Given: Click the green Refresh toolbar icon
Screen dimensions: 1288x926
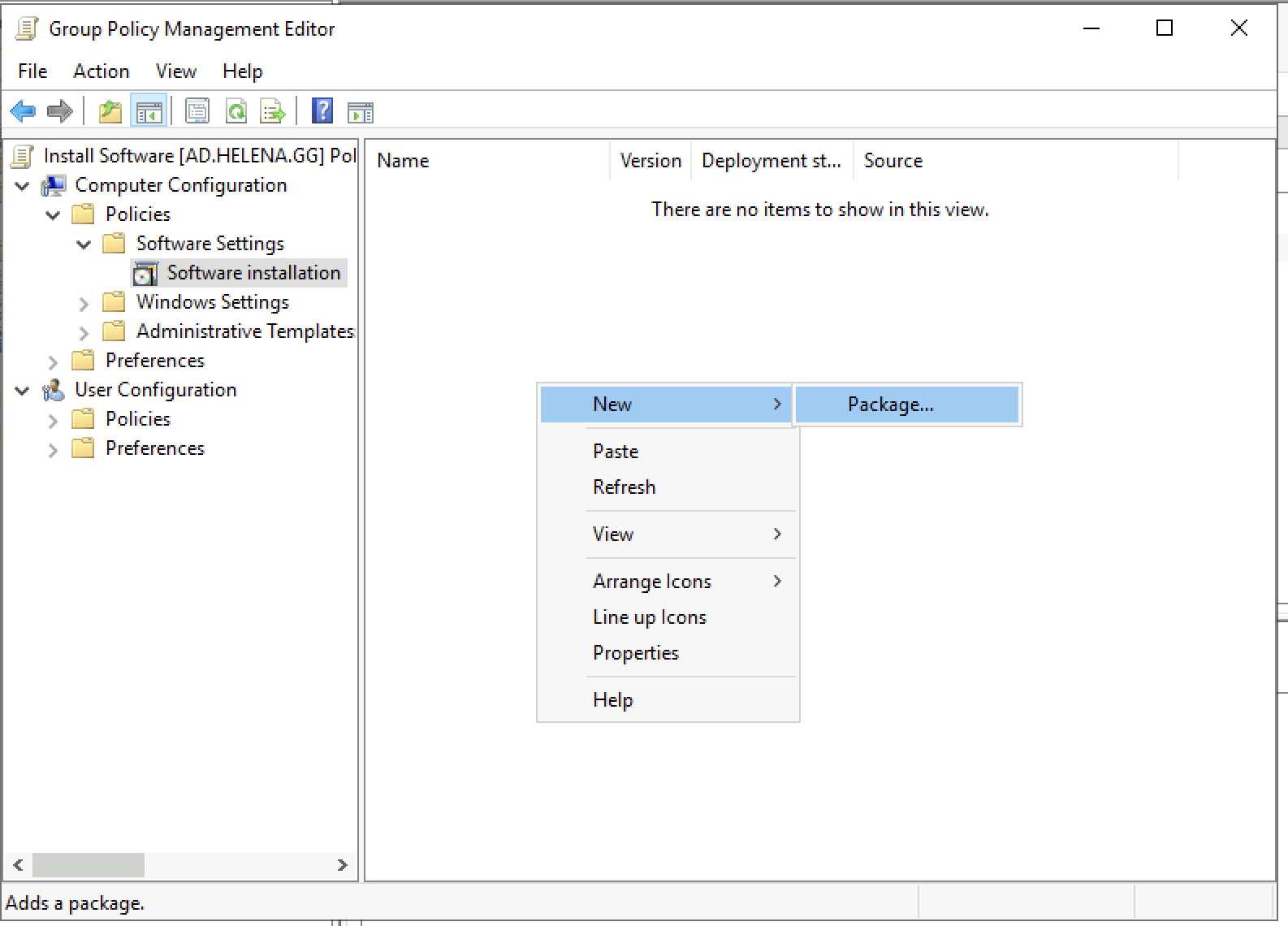Looking at the screenshot, I should (x=236, y=111).
